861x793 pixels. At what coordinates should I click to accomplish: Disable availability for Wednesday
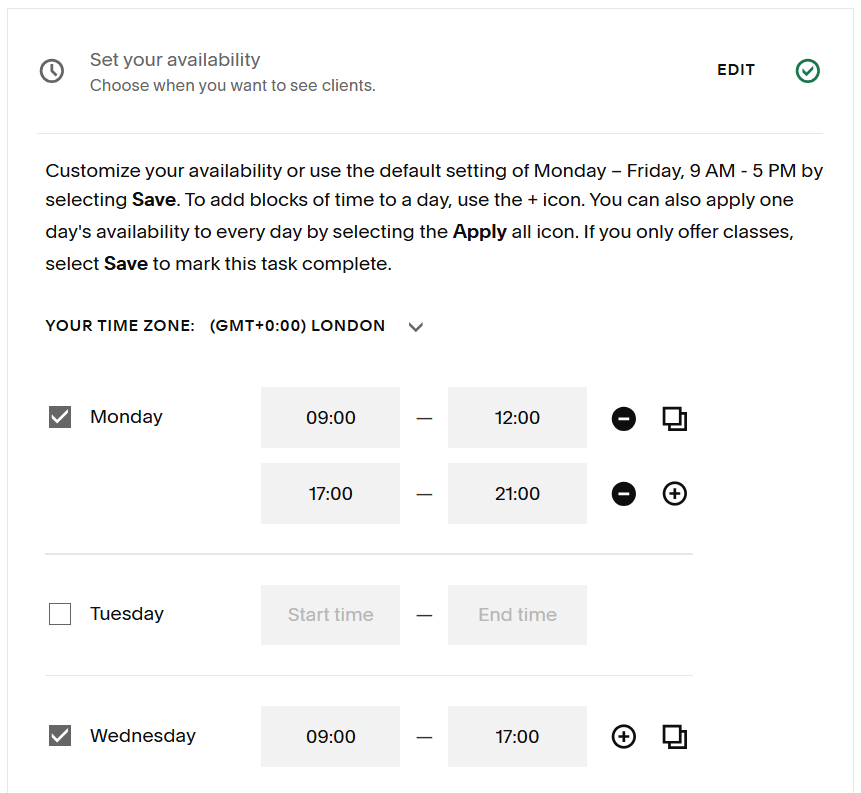click(60, 735)
